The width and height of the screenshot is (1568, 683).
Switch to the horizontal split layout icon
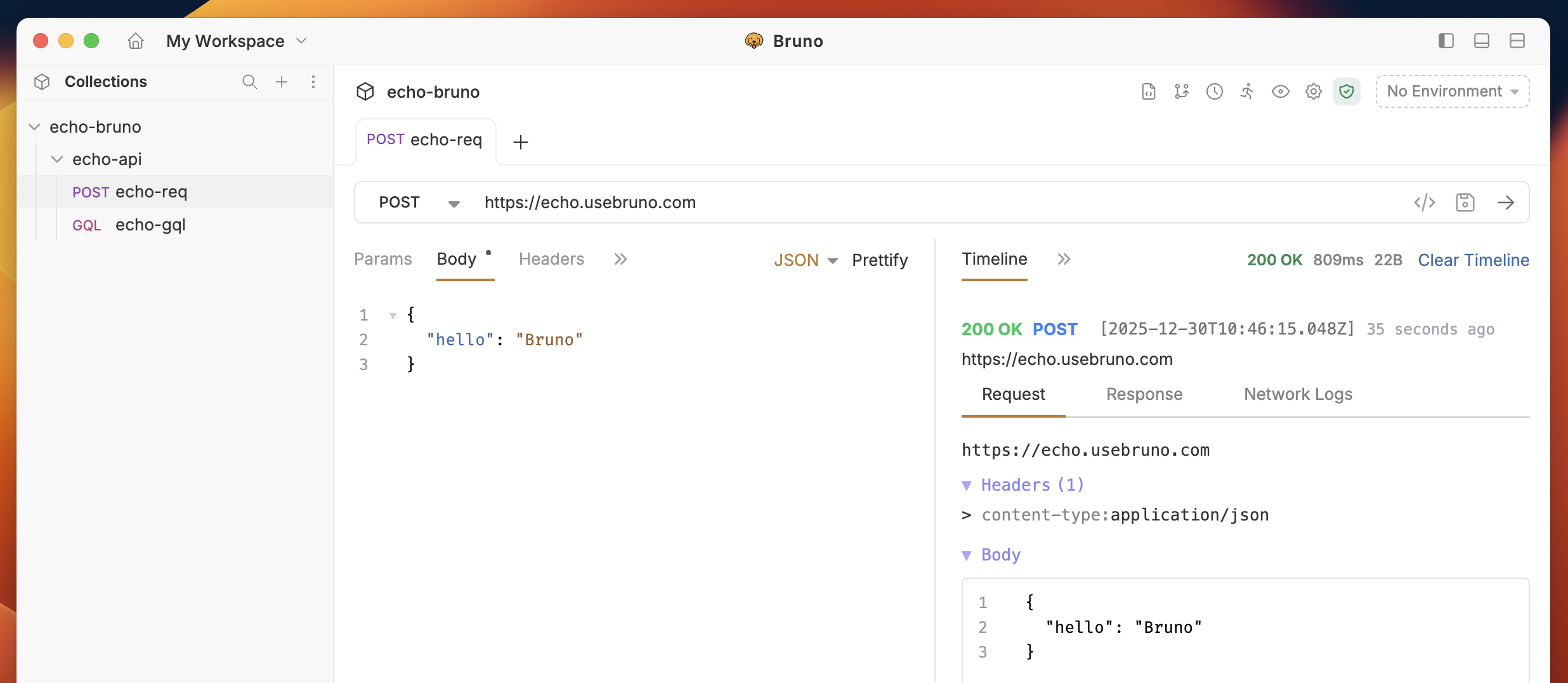pos(1517,41)
